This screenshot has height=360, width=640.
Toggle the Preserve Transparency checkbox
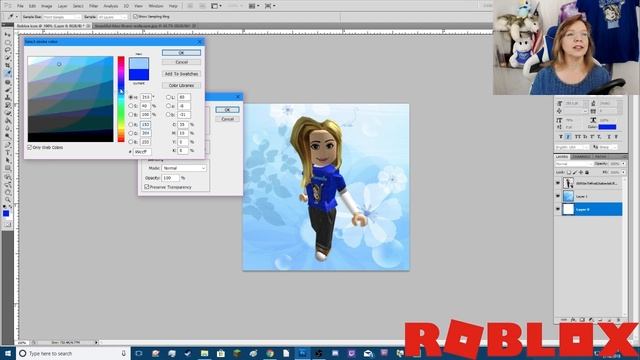147,187
